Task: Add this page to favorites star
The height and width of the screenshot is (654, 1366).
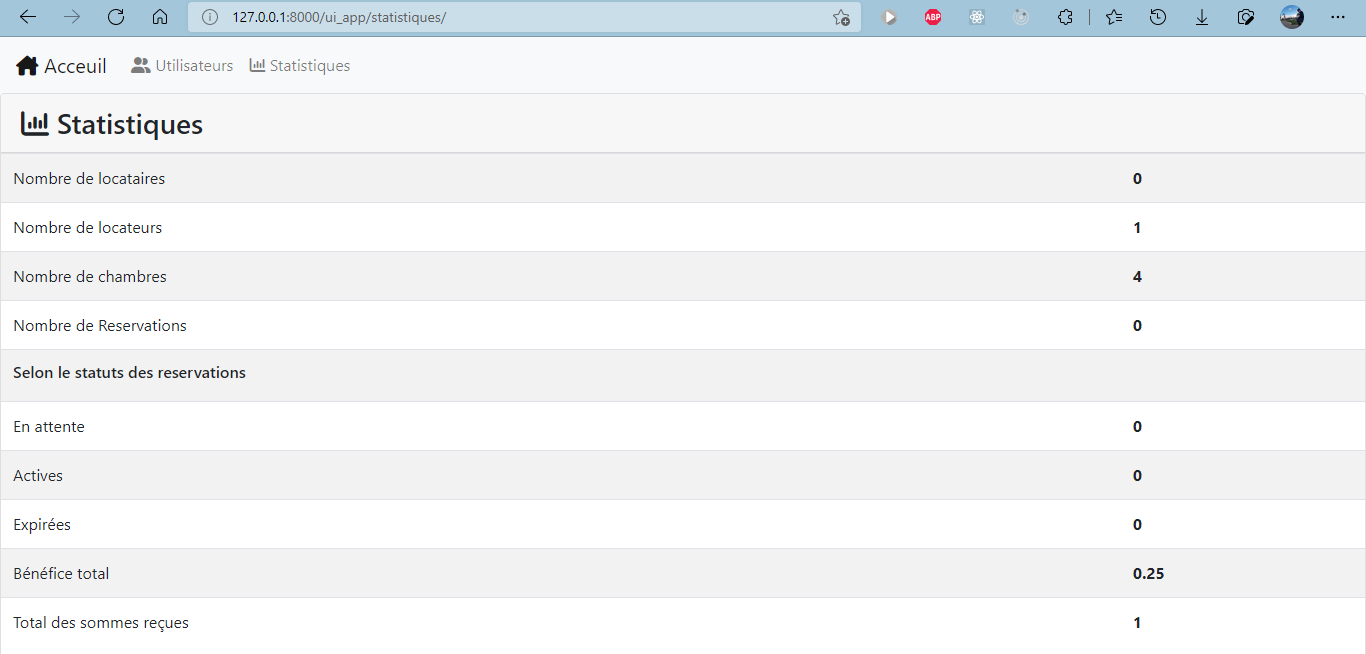Action: [841, 17]
